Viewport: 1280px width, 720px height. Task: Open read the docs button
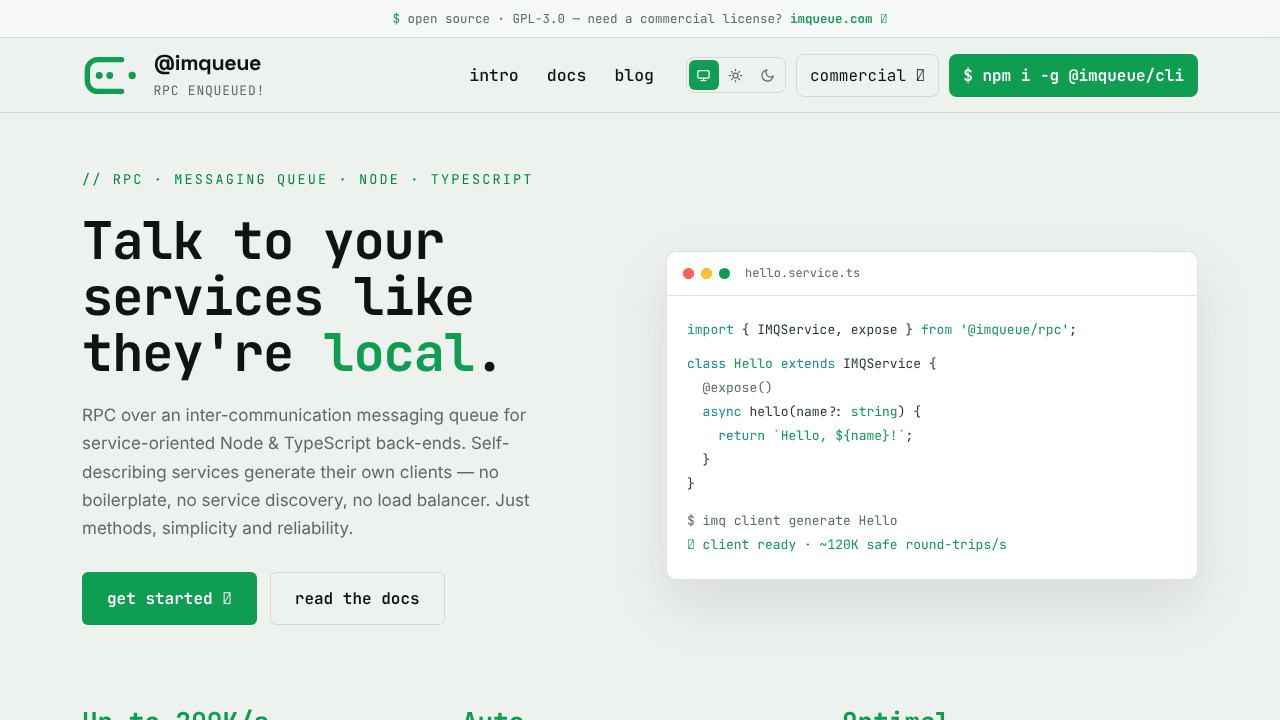tap(357, 598)
